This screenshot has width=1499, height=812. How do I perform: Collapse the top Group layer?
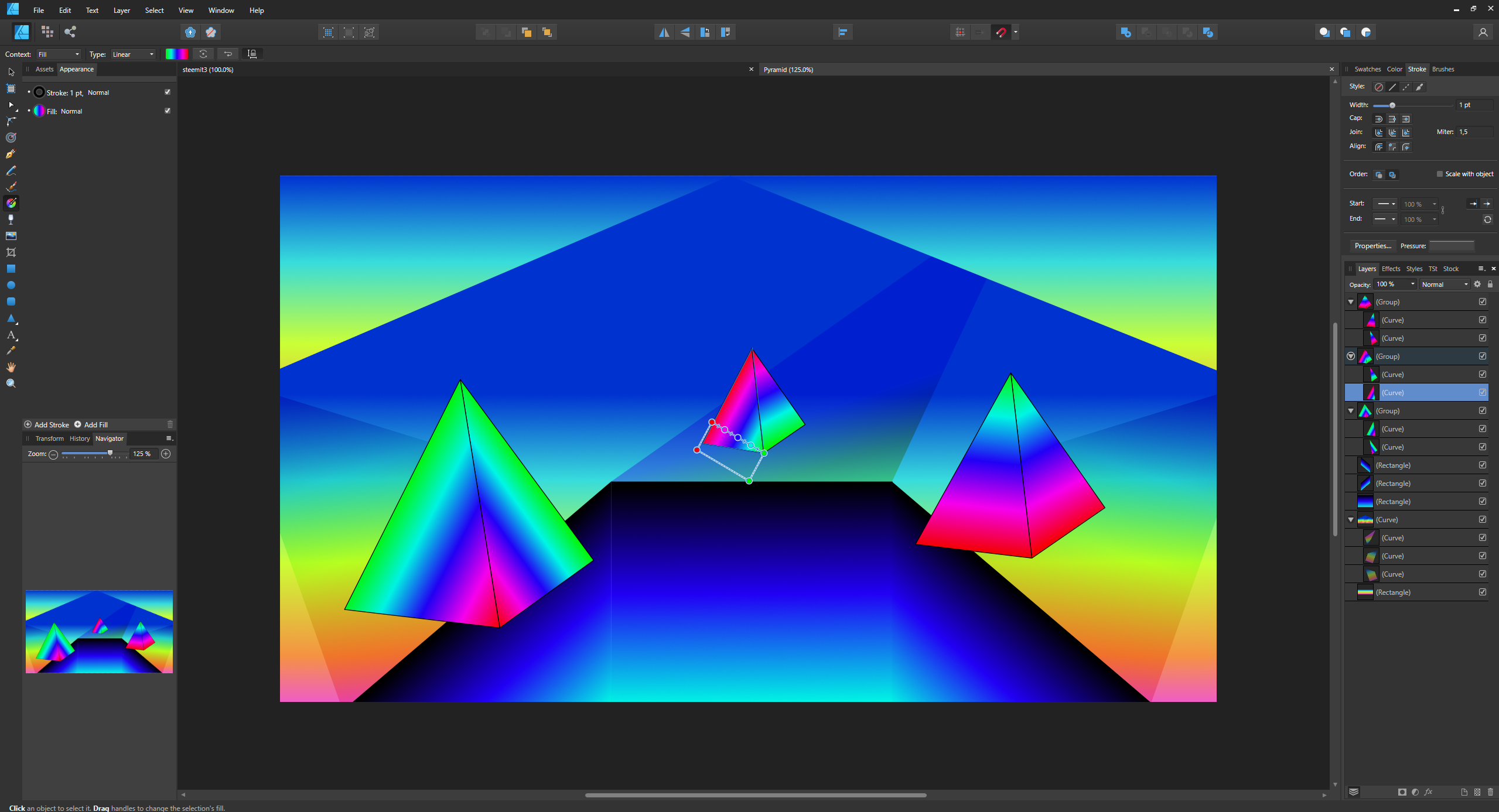coord(1351,302)
